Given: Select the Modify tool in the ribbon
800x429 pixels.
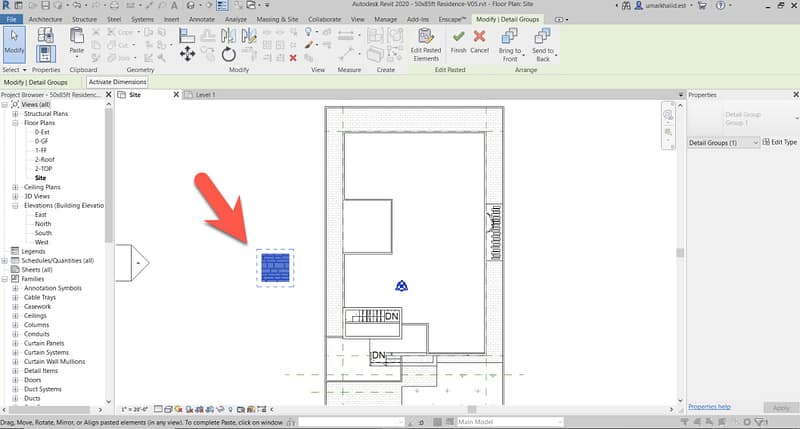Looking at the screenshot, I should pyautogui.click(x=16, y=42).
